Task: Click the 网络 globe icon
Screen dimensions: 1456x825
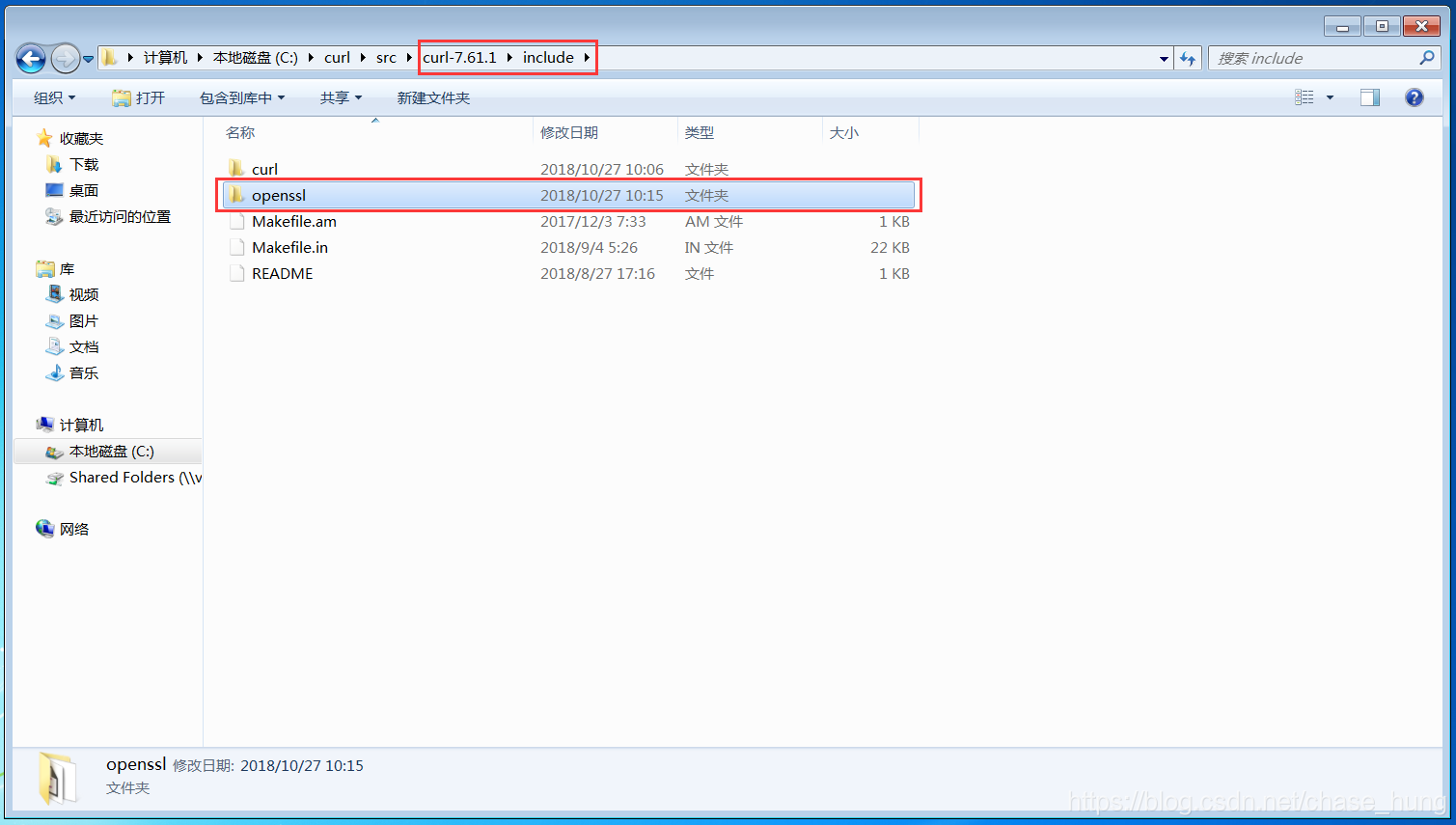Action: [44, 528]
